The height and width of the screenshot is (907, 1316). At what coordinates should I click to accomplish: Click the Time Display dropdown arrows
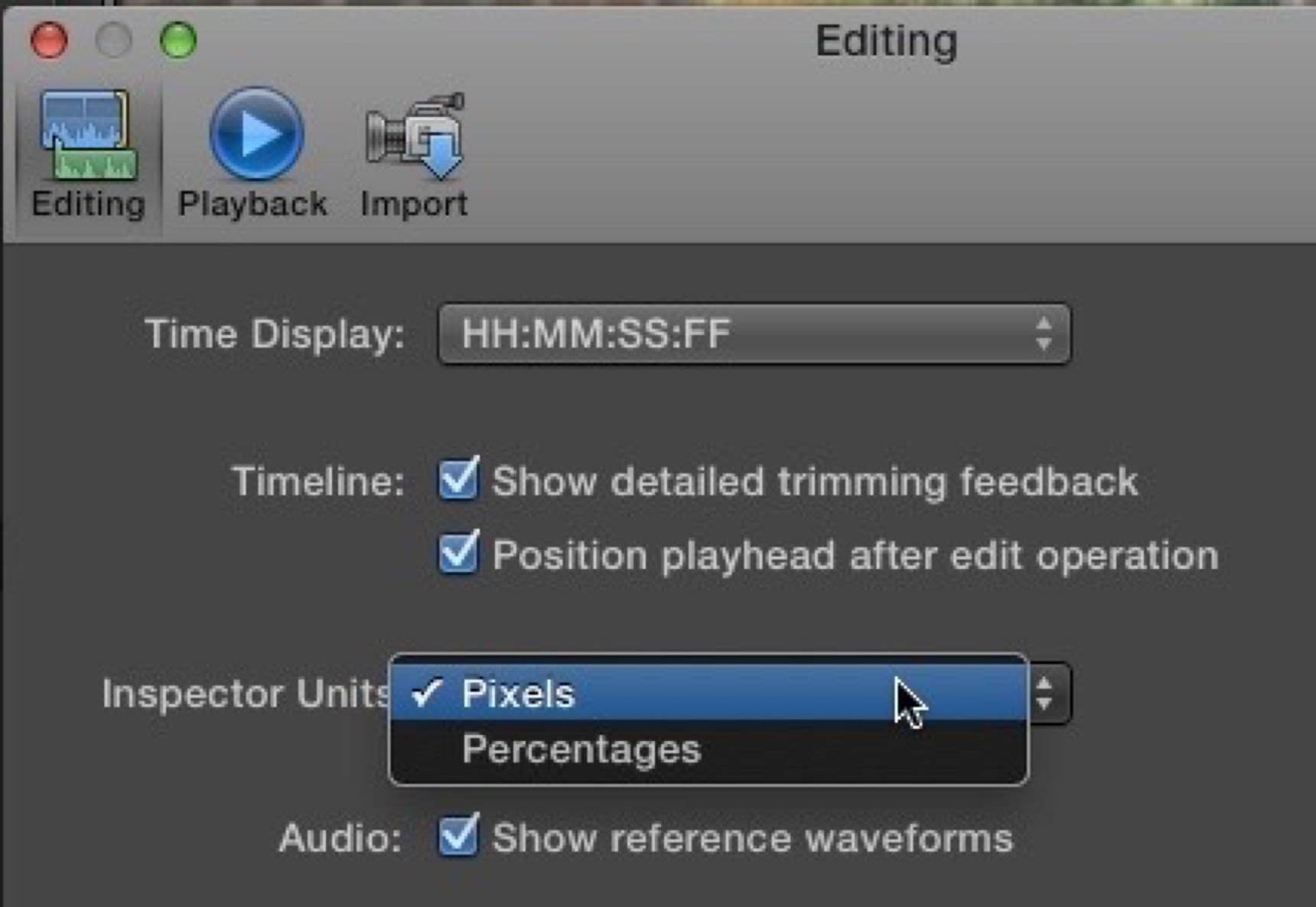[1044, 334]
